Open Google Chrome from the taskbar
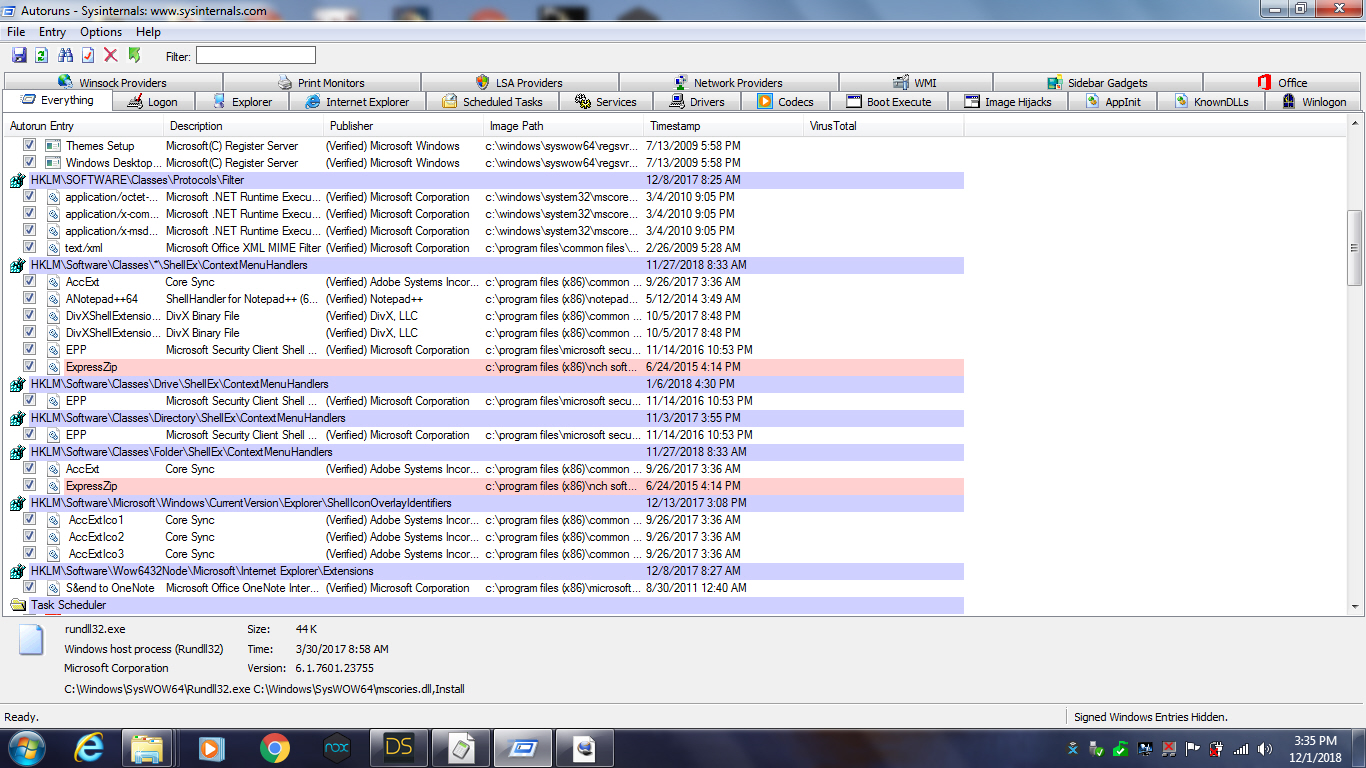Viewport: 1366px width, 768px height. (x=274, y=747)
